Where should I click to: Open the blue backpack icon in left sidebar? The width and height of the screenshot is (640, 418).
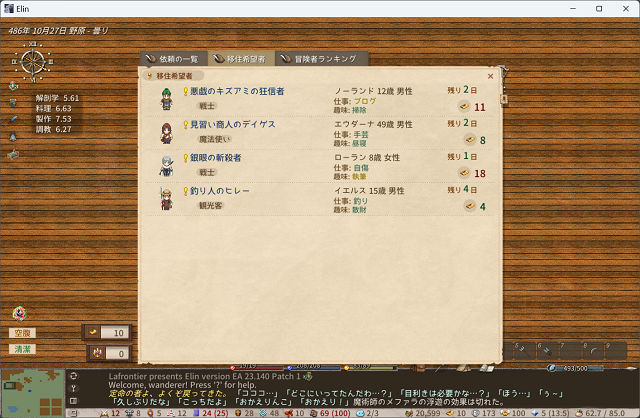pyautogui.click(x=13, y=102)
